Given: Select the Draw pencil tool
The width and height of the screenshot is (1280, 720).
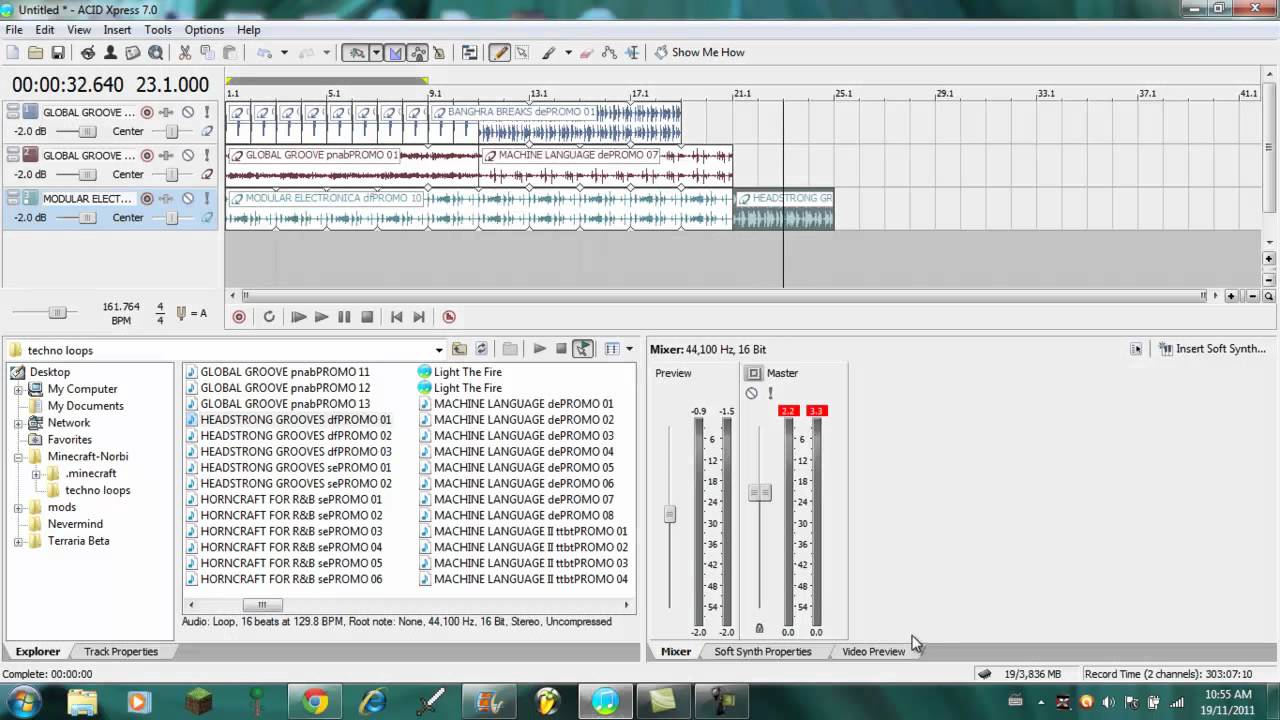Looking at the screenshot, I should pos(500,52).
